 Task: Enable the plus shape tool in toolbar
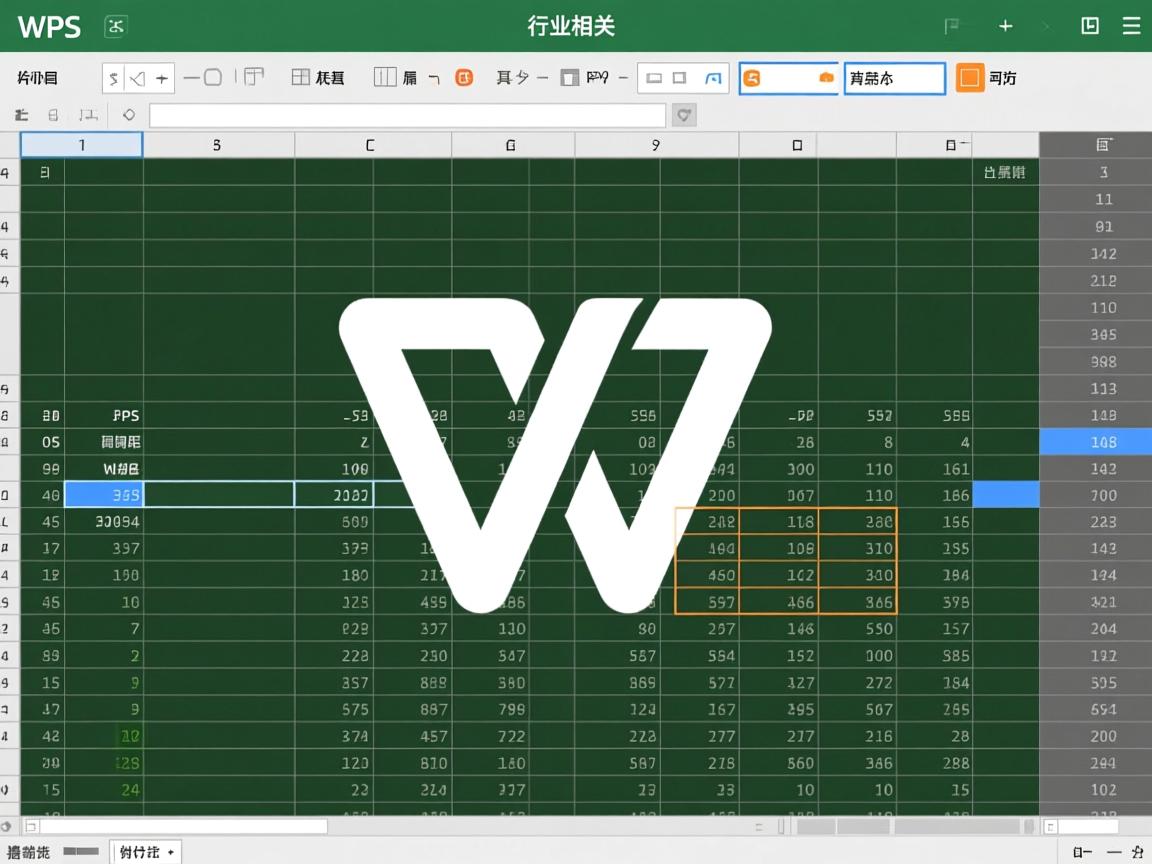point(162,77)
